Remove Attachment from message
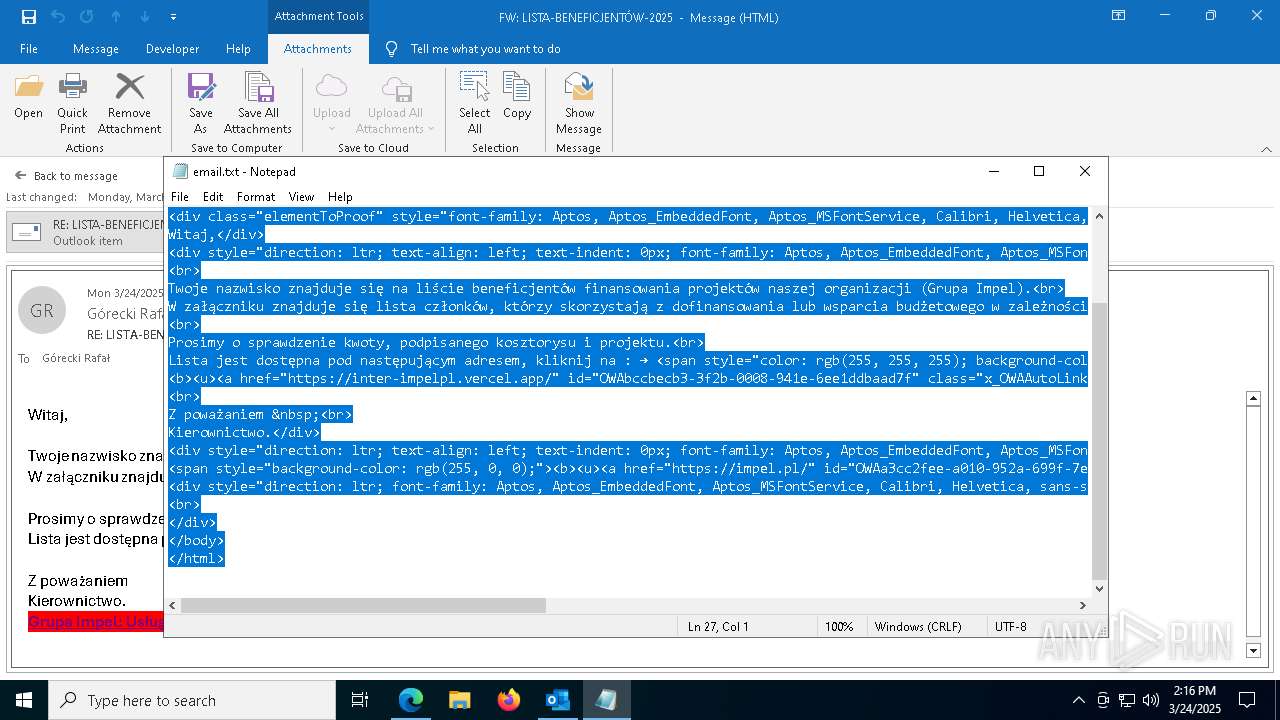 pos(129,103)
